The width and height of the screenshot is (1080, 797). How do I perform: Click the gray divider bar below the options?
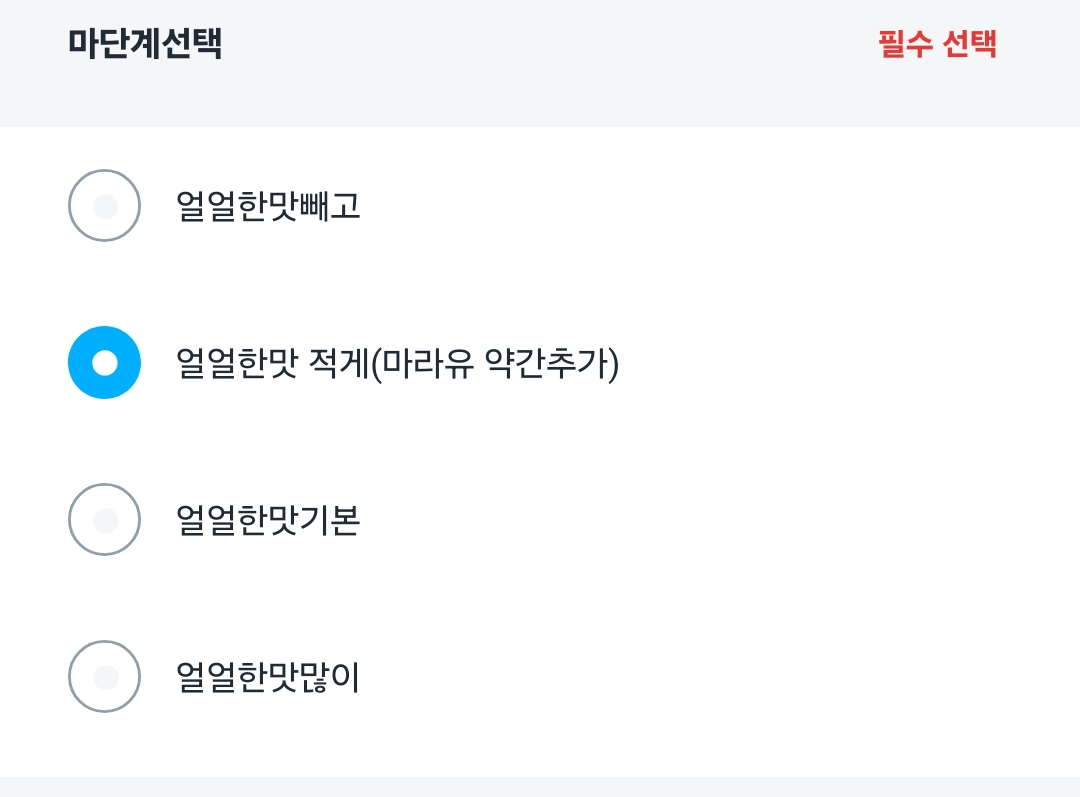540,786
